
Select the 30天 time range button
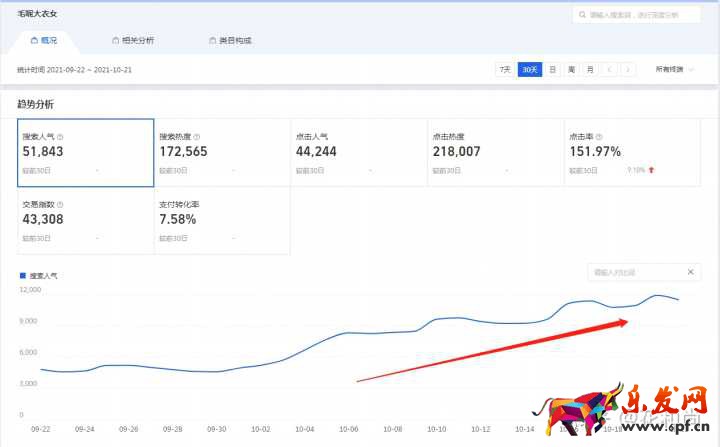pyautogui.click(x=529, y=70)
